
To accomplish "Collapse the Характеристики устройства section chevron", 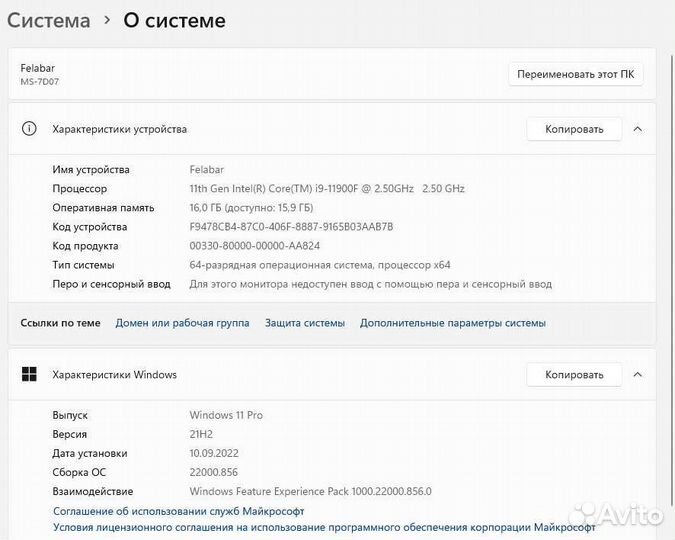I will [638, 129].
